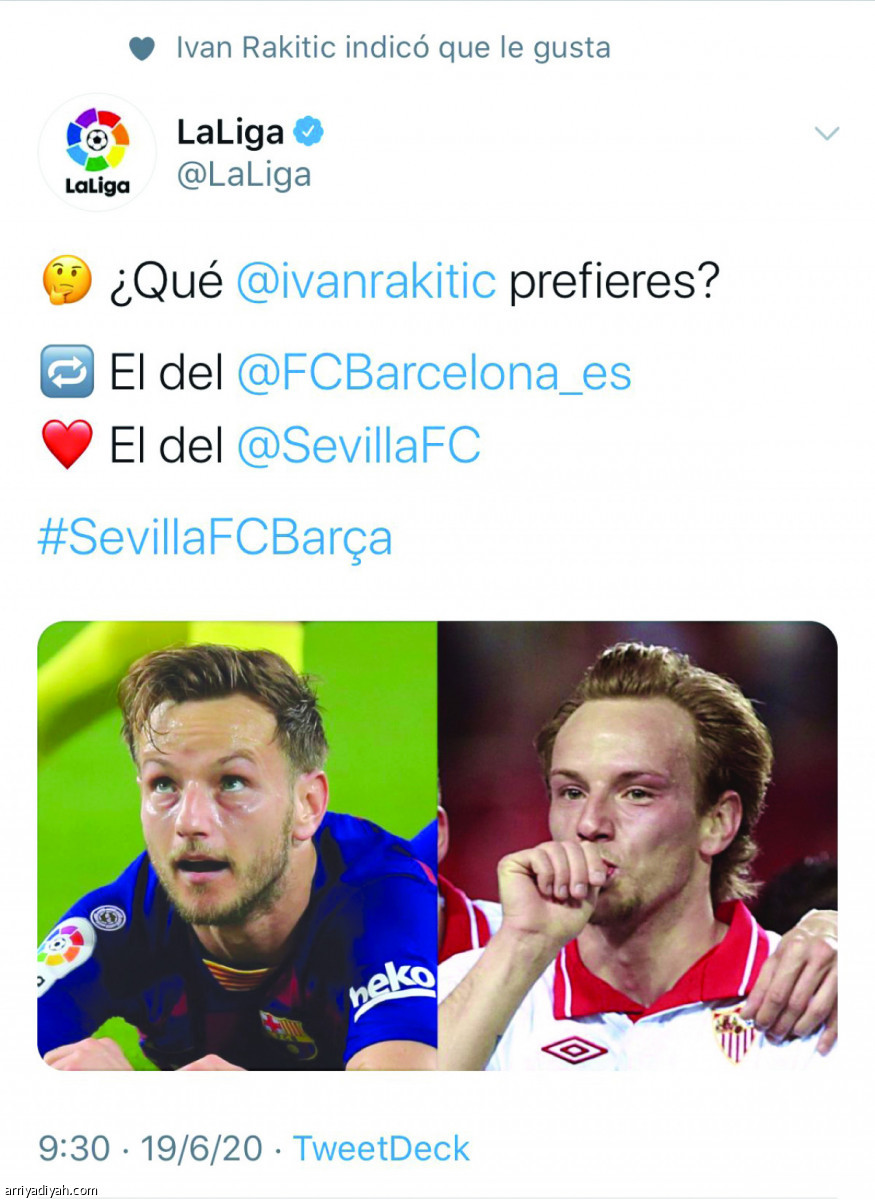The width and height of the screenshot is (875, 1200).
Task: Open the tweet options chevron
Action: click(x=826, y=133)
